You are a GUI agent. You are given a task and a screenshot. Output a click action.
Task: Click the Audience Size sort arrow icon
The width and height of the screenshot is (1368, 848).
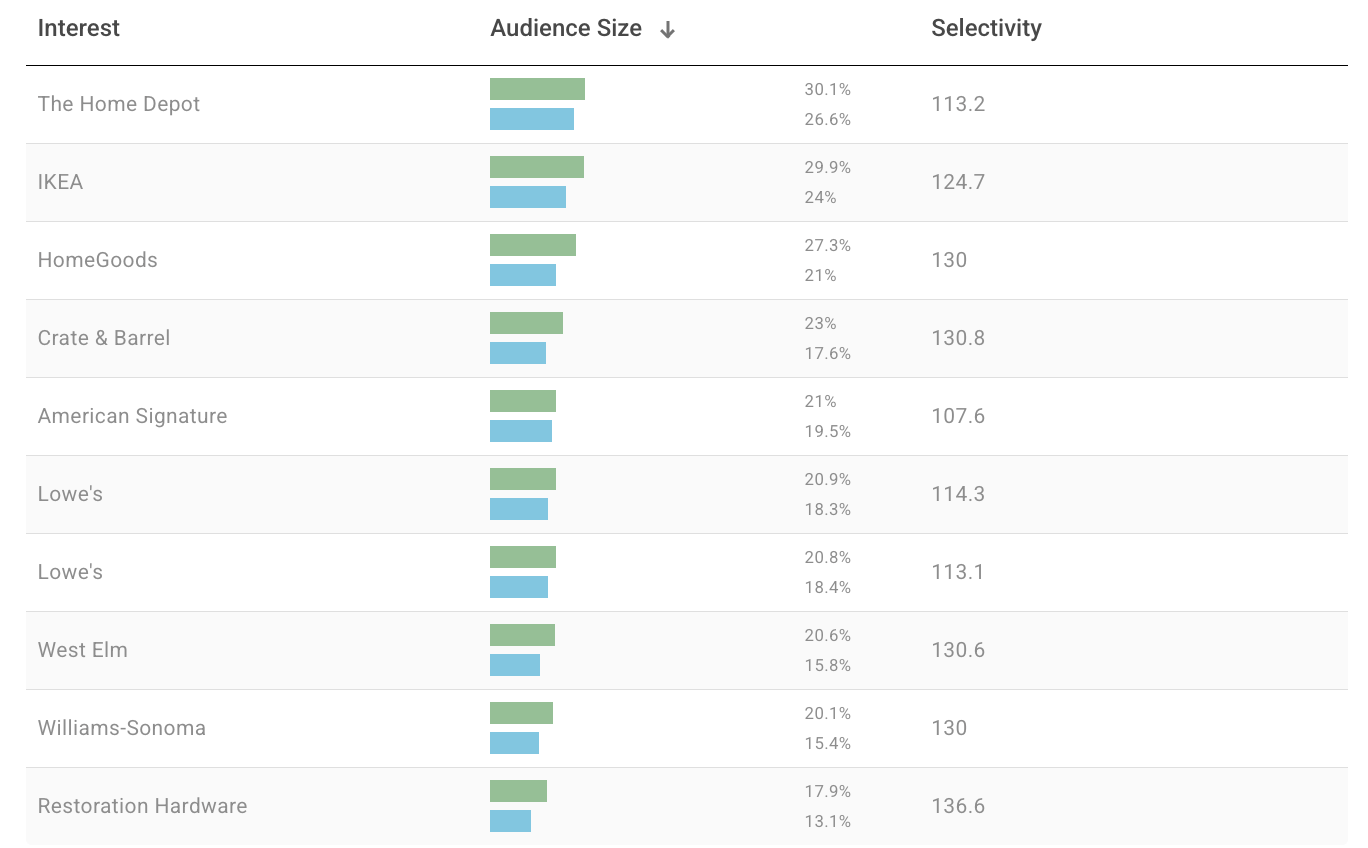click(x=668, y=30)
